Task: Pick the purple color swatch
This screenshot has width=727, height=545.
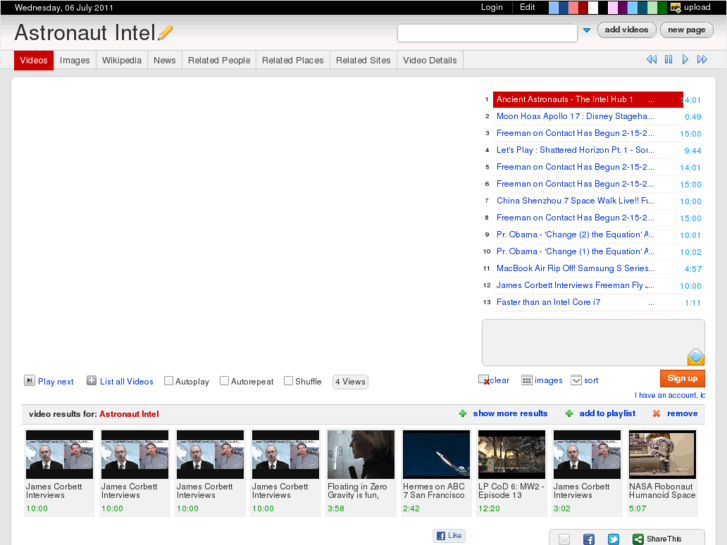Action: point(622,8)
